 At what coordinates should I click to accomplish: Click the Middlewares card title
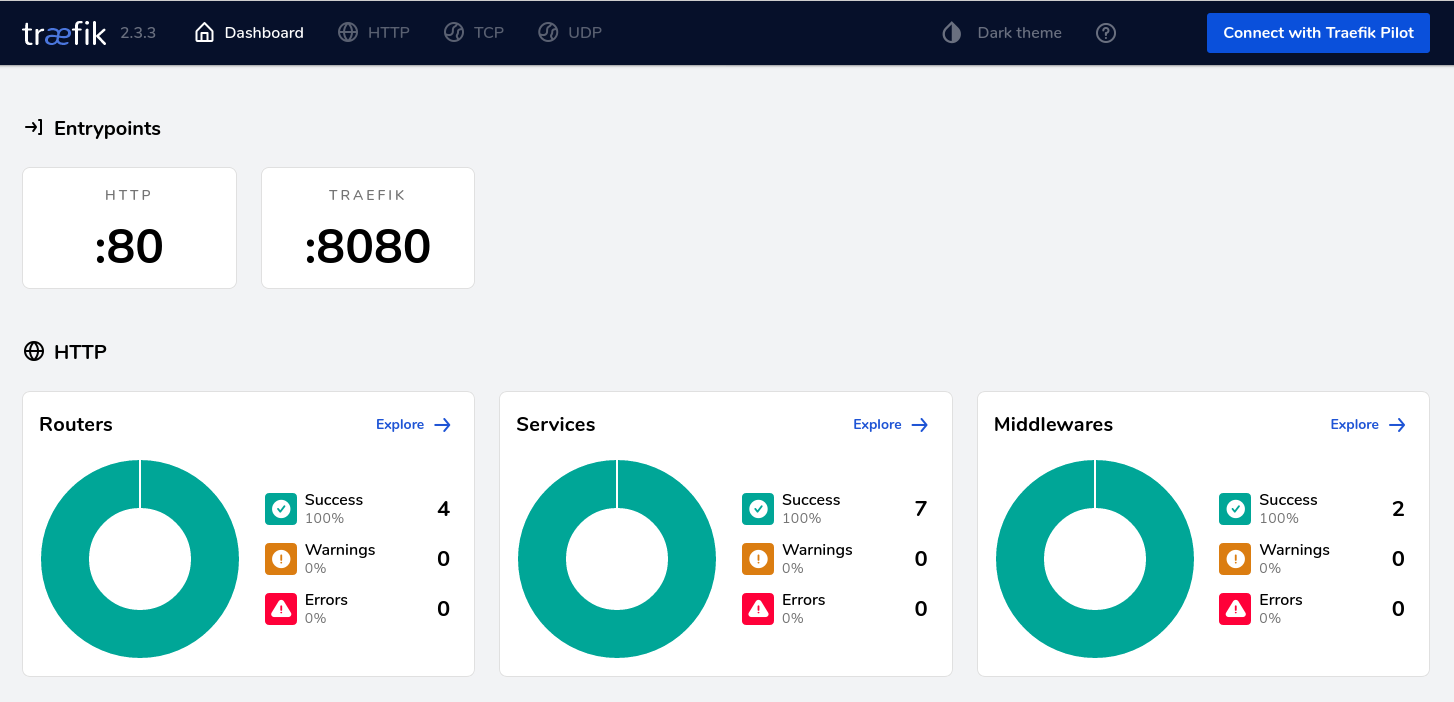(x=1053, y=424)
